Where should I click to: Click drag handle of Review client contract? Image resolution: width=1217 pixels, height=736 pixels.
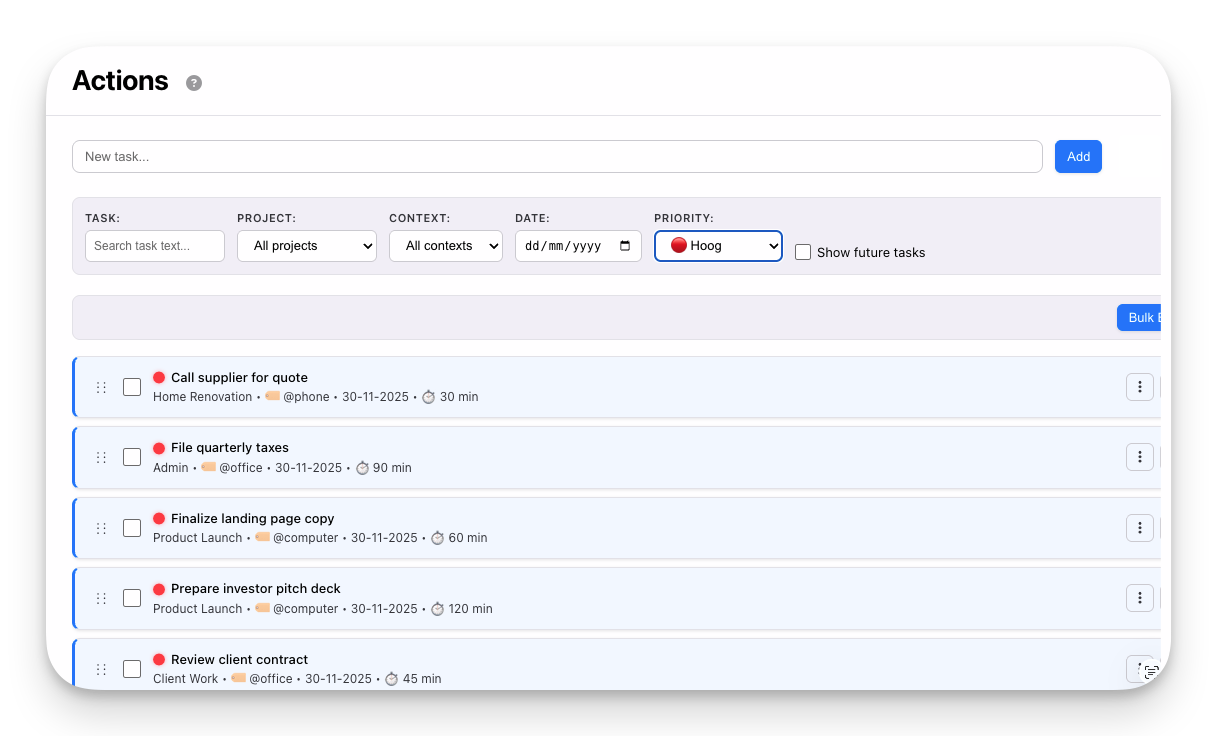pyautogui.click(x=101, y=669)
